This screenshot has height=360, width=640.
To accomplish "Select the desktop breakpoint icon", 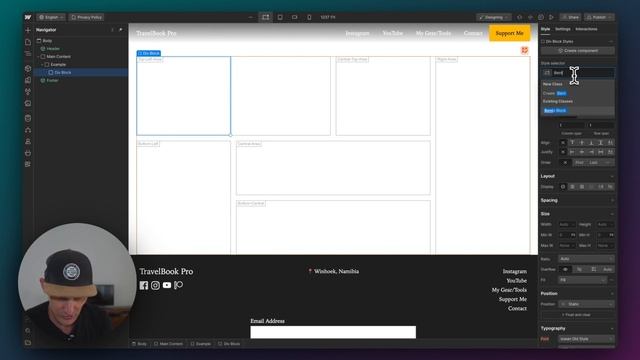I will click(265, 17).
